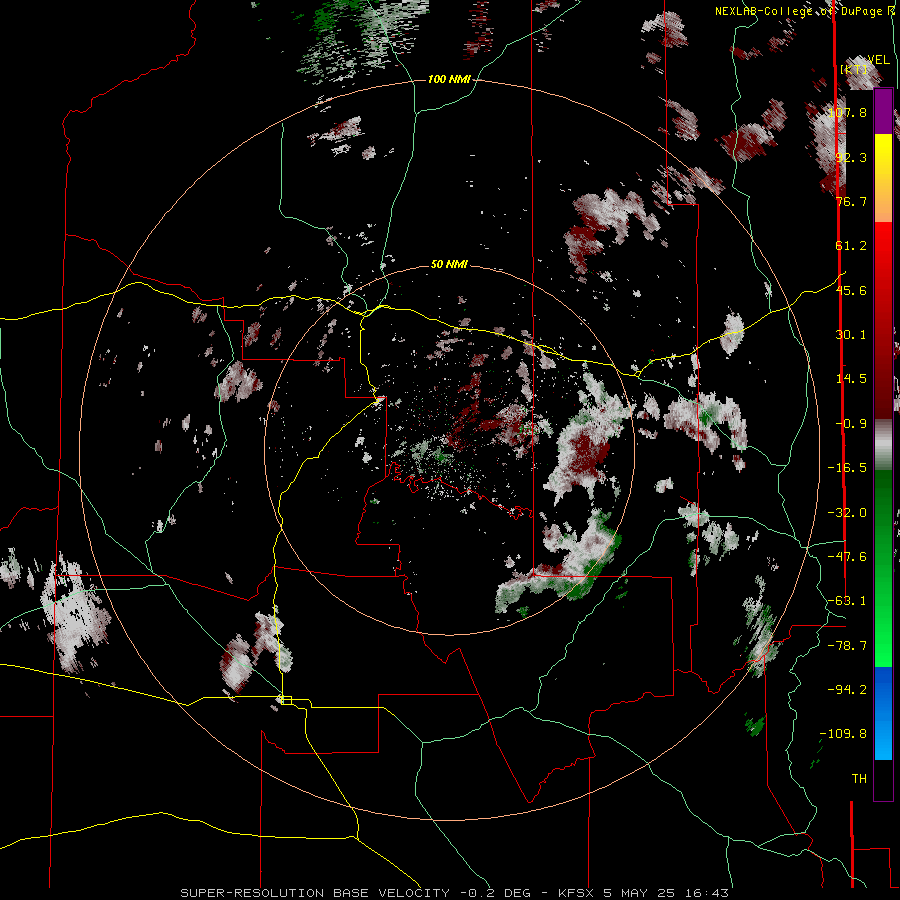The width and height of the screenshot is (900, 900).
Task: Click the 76.7 value on velocity scale
Action: pyautogui.click(x=851, y=201)
